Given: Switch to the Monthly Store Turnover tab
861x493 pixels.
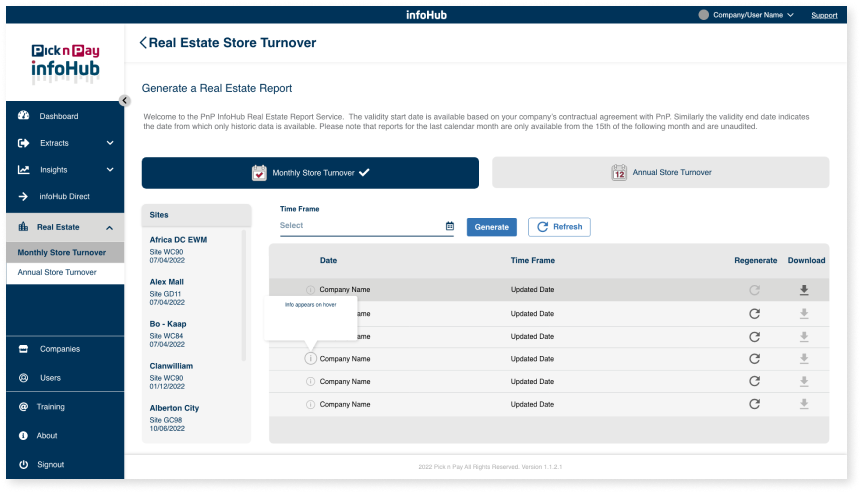Looking at the screenshot, I should (310, 173).
